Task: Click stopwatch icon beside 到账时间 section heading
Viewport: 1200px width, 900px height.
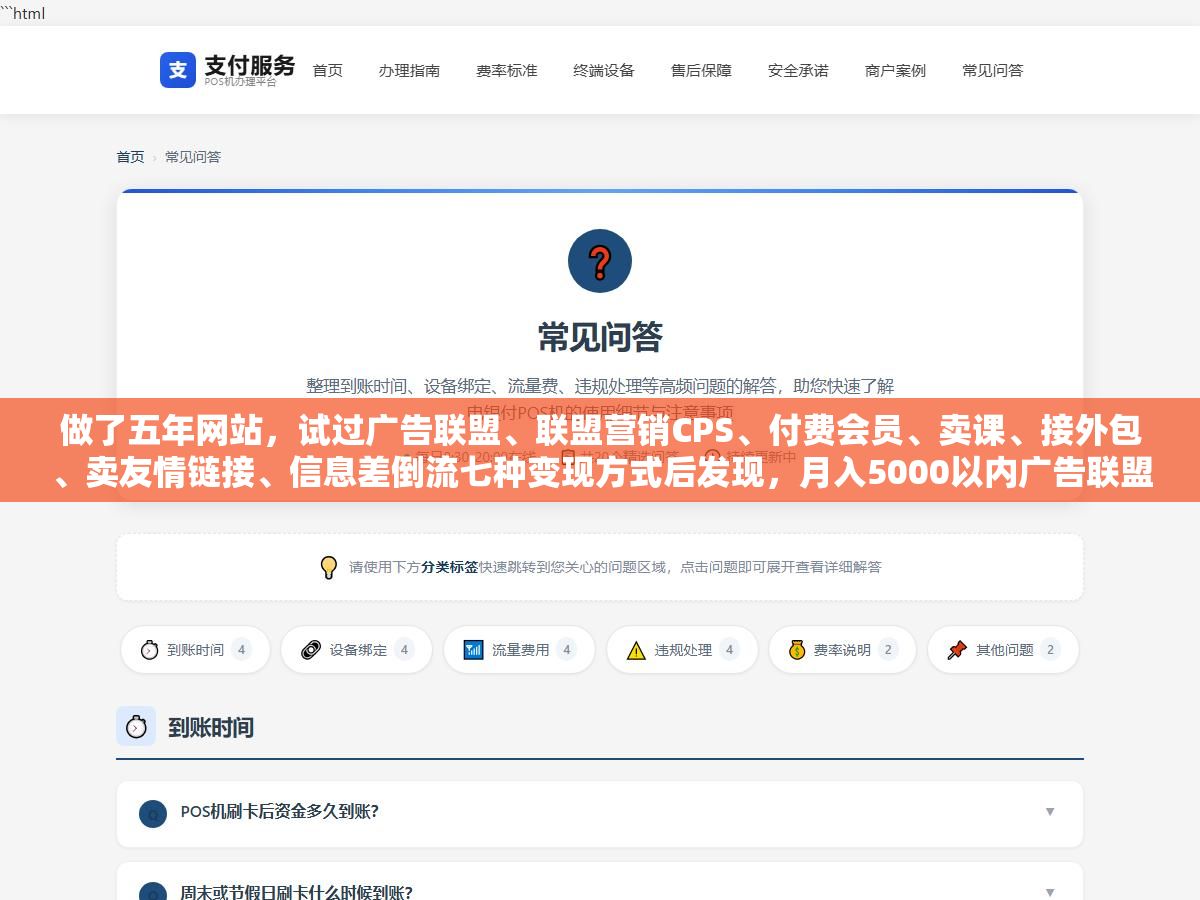Action: 136,727
